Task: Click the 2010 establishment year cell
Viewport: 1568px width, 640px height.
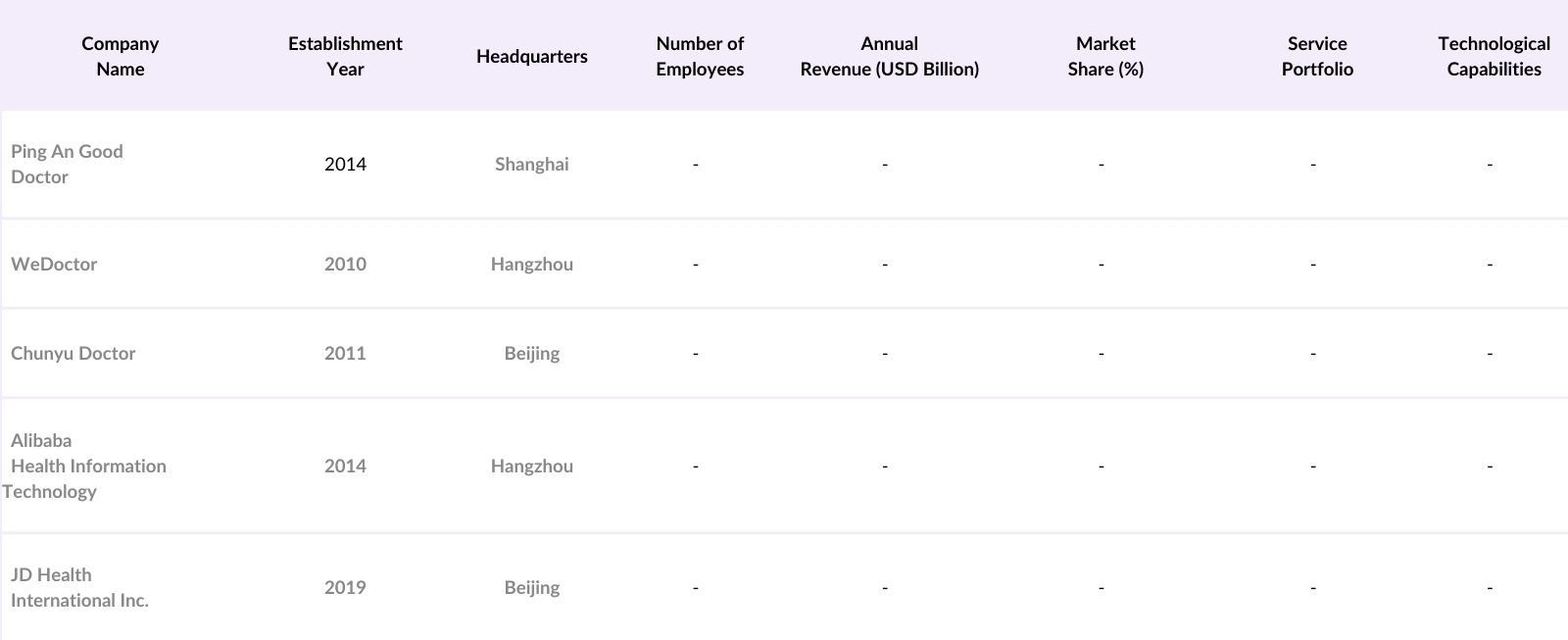Action: [345, 264]
